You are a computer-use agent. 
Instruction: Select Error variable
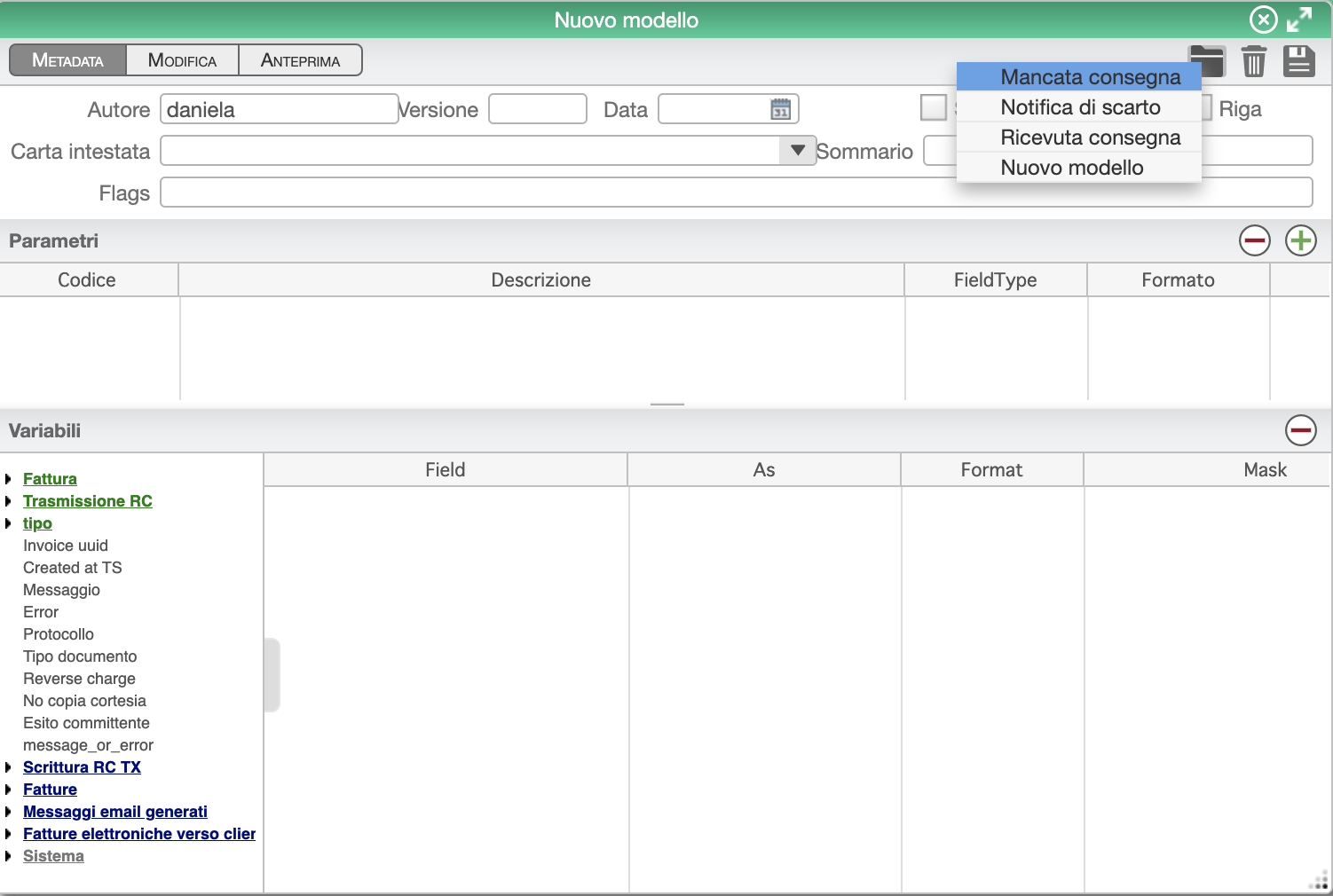41,612
